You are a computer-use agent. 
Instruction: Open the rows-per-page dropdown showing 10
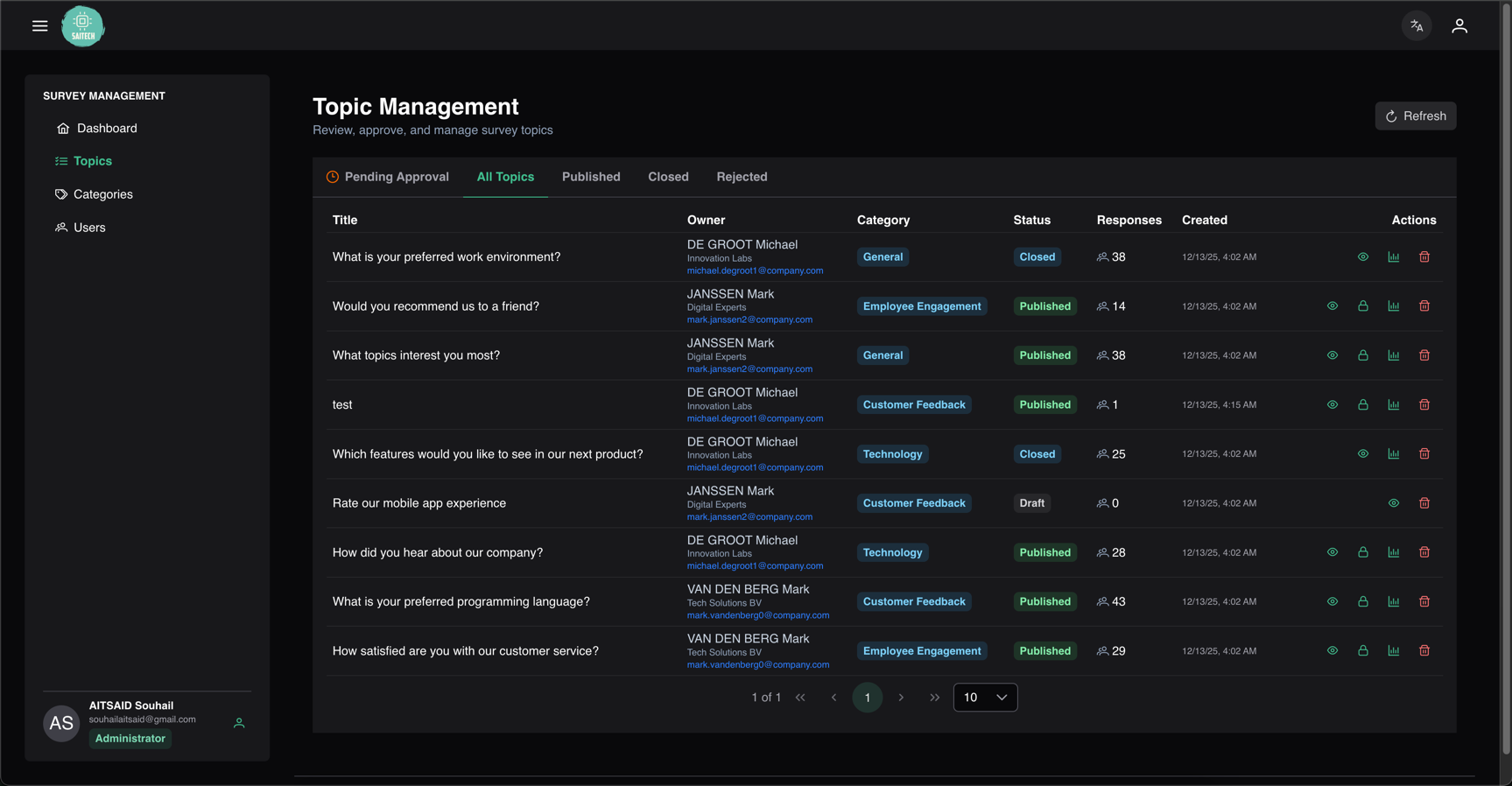click(x=985, y=698)
